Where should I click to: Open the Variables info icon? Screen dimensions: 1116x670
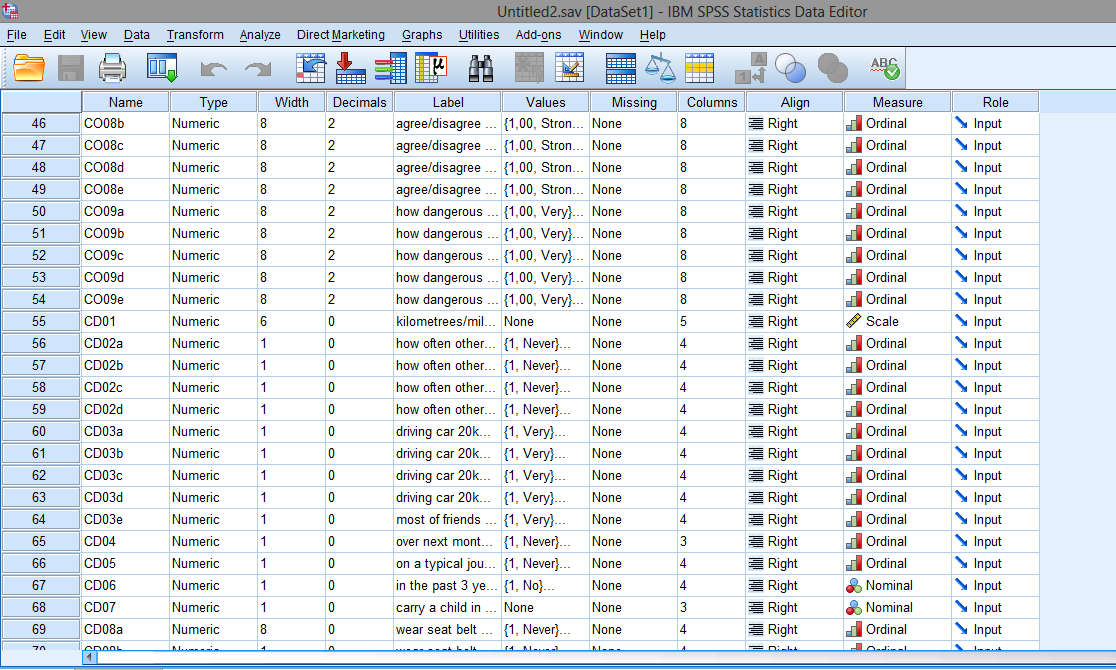click(x=390, y=68)
